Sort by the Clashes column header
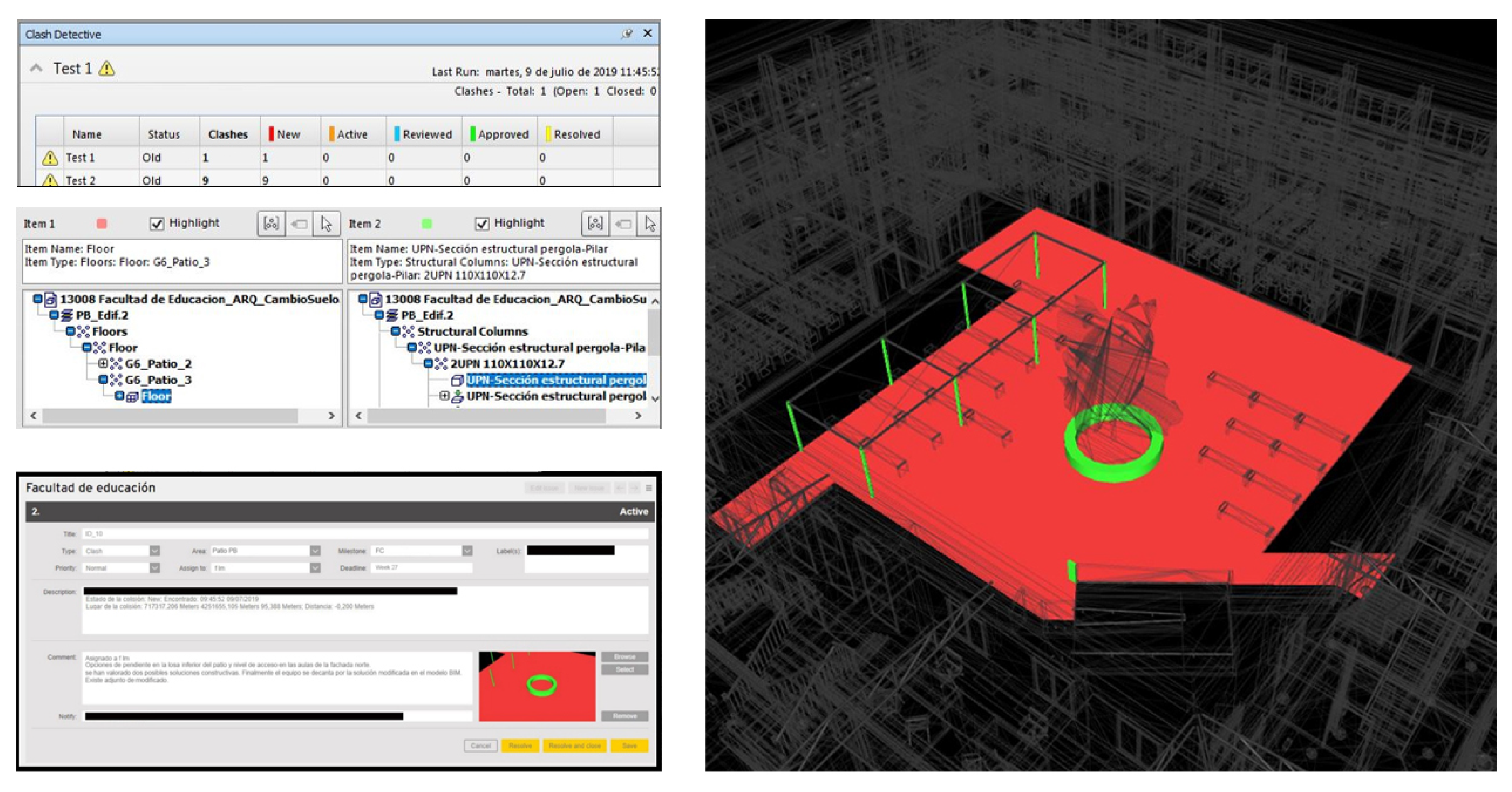This screenshot has width=1512, height=792. click(x=228, y=135)
